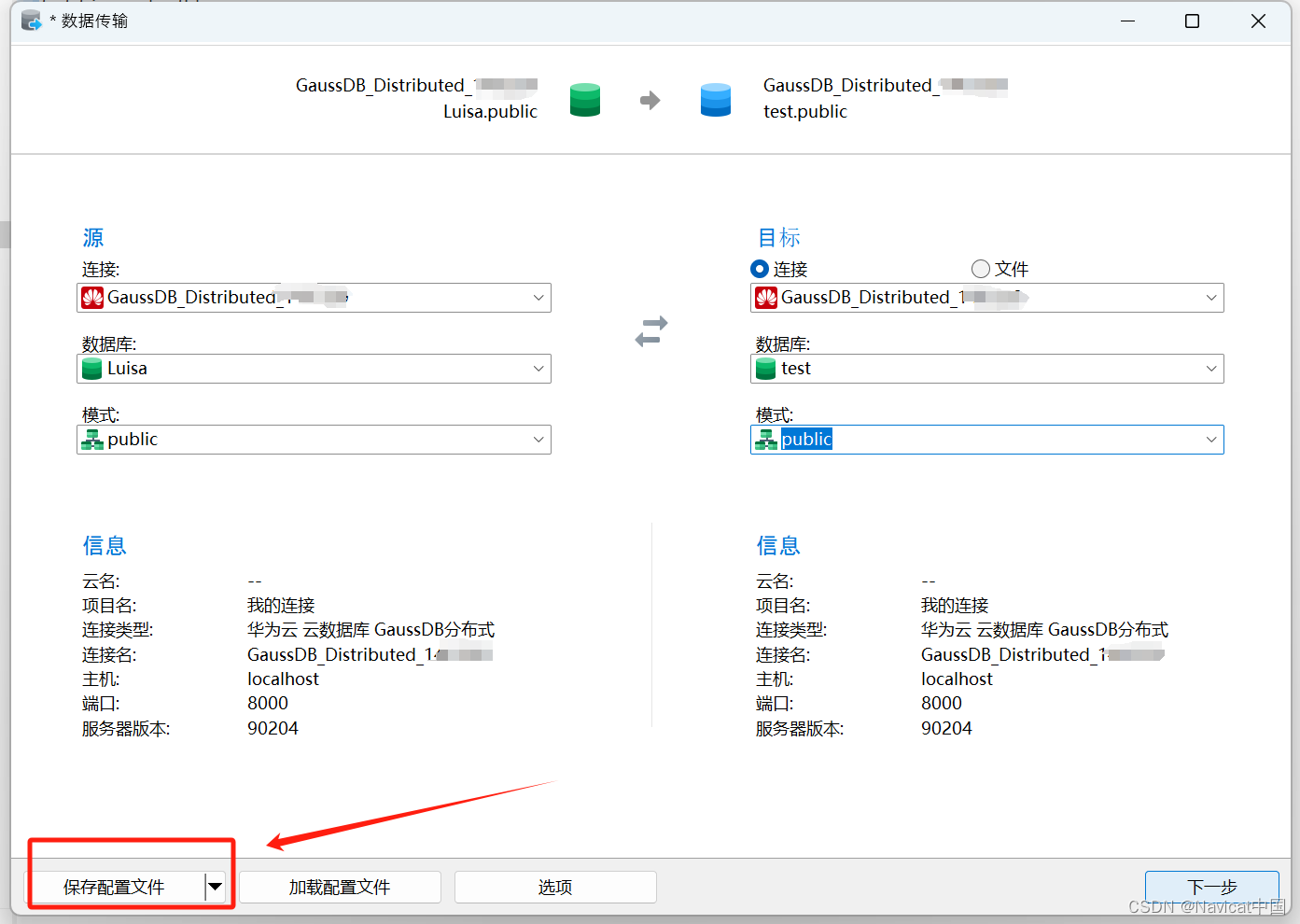Click the source server version 90204
The width and height of the screenshot is (1300, 924).
pyautogui.click(x=273, y=728)
